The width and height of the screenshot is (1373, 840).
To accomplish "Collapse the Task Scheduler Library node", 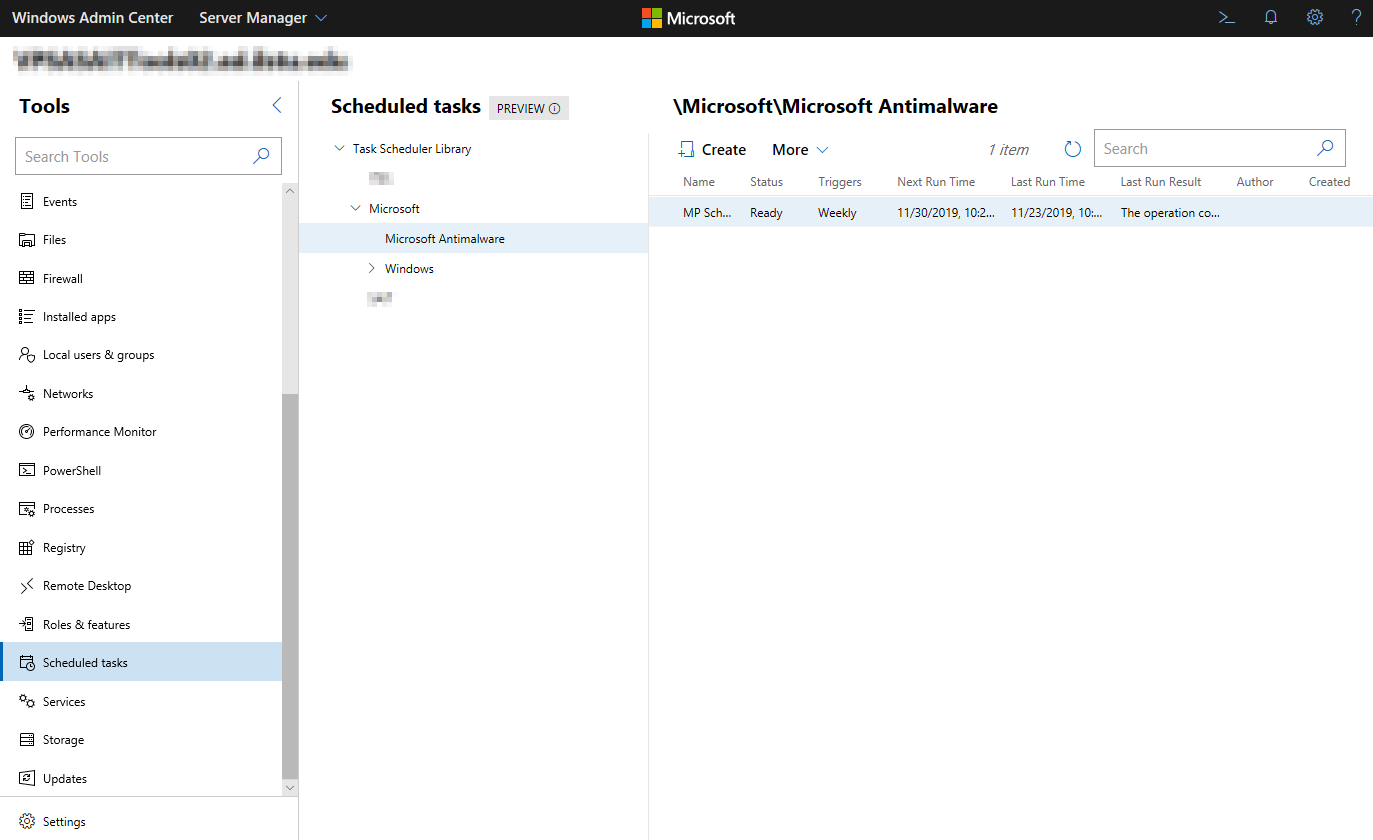I will pos(339,149).
